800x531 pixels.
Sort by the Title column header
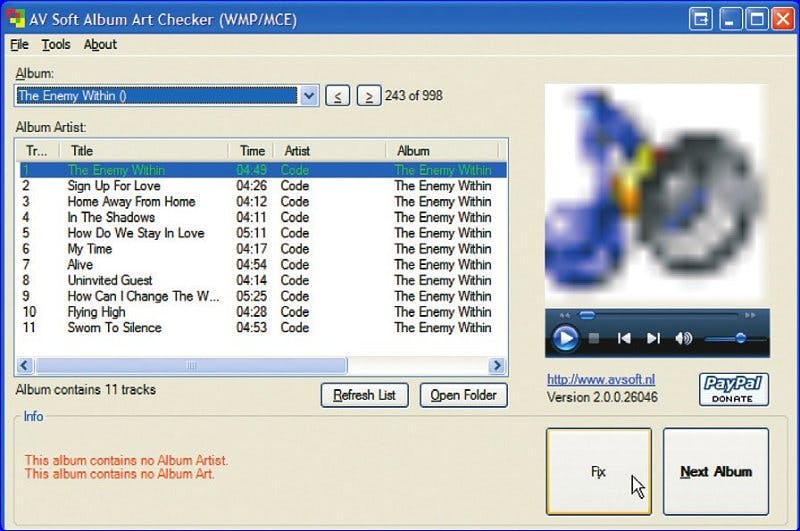[x=144, y=151]
